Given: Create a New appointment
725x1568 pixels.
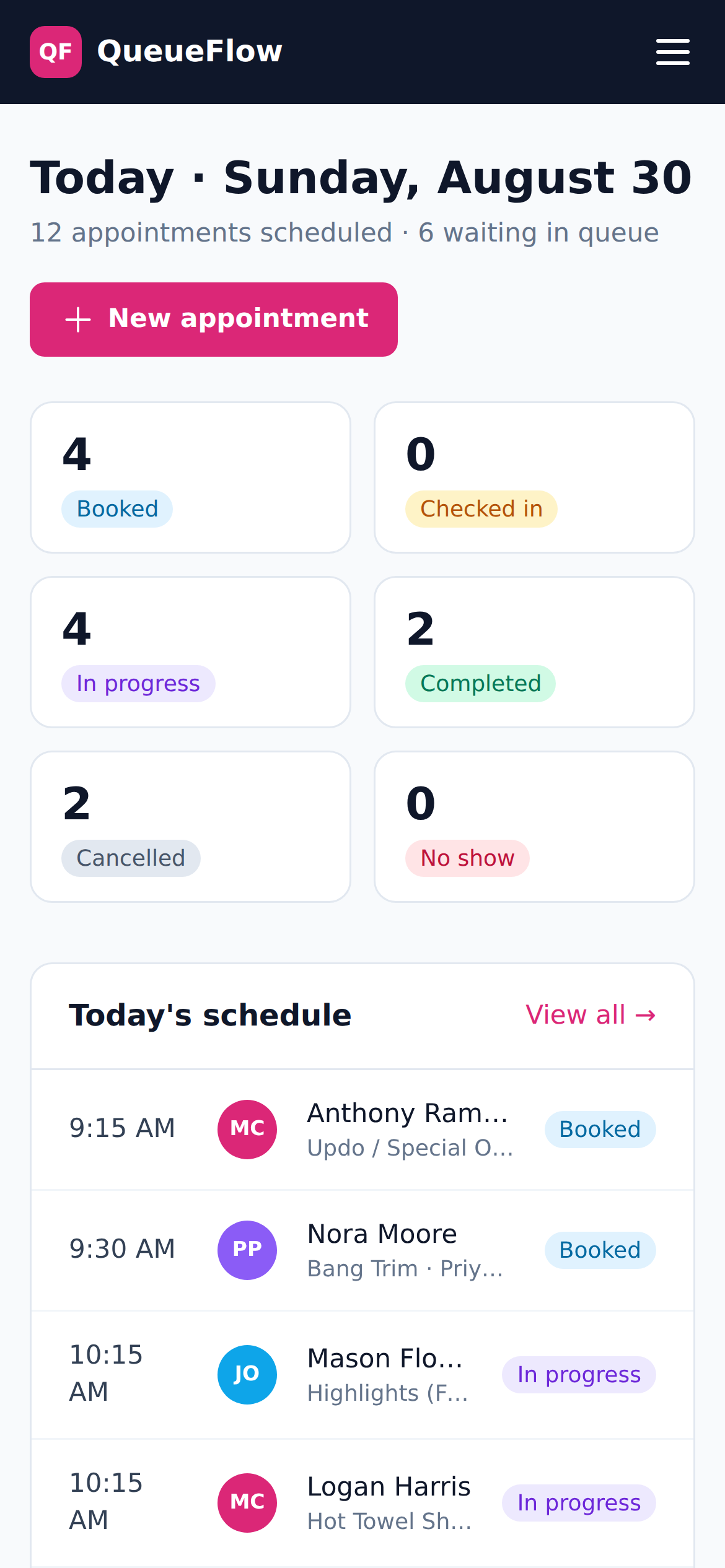Looking at the screenshot, I should (x=214, y=320).
